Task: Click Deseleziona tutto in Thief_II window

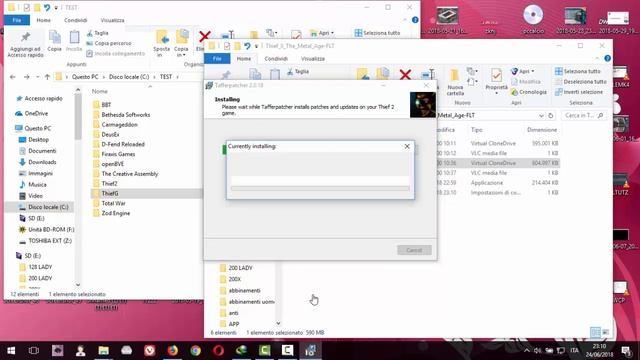Action: tap(580, 82)
